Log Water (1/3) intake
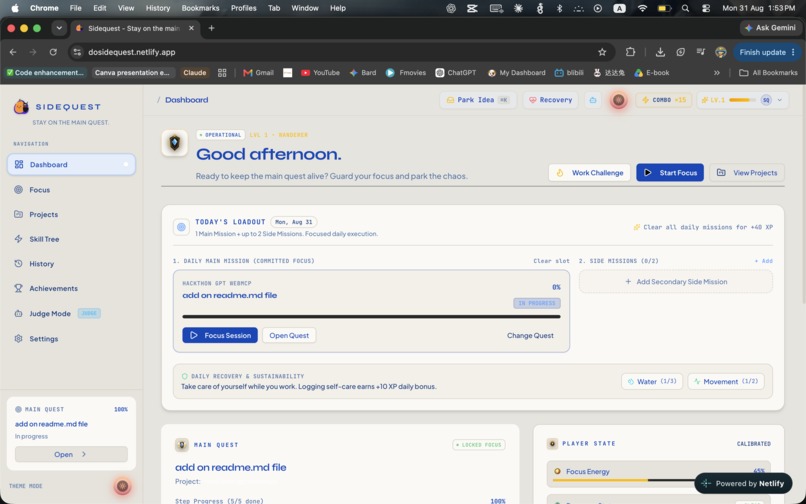This screenshot has width=806, height=504. [x=652, y=382]
